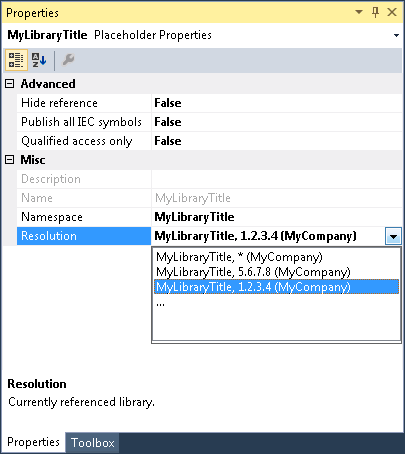Click the Namespace value MyLibraryTitle
The height and width of the screenshot is (454, 405).
pyautogui.click(x=194, y=217)
